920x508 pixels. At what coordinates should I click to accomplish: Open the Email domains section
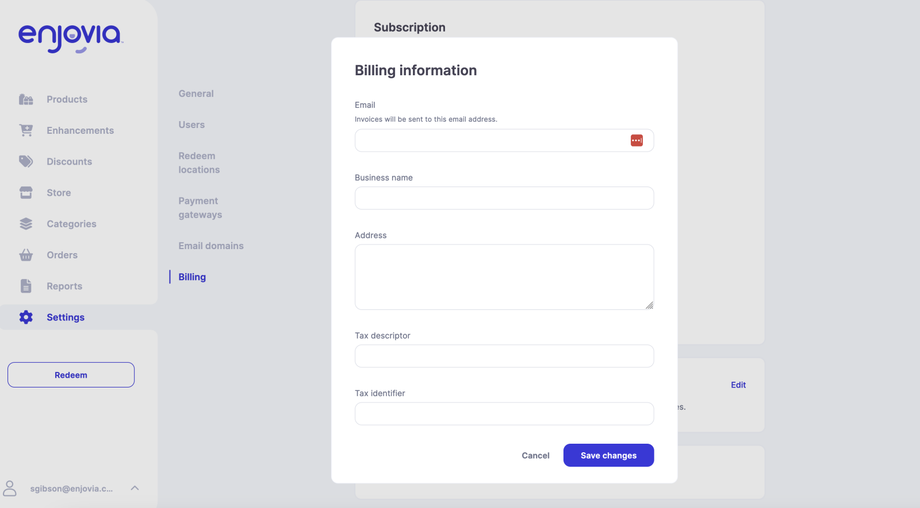coord(211,246)
